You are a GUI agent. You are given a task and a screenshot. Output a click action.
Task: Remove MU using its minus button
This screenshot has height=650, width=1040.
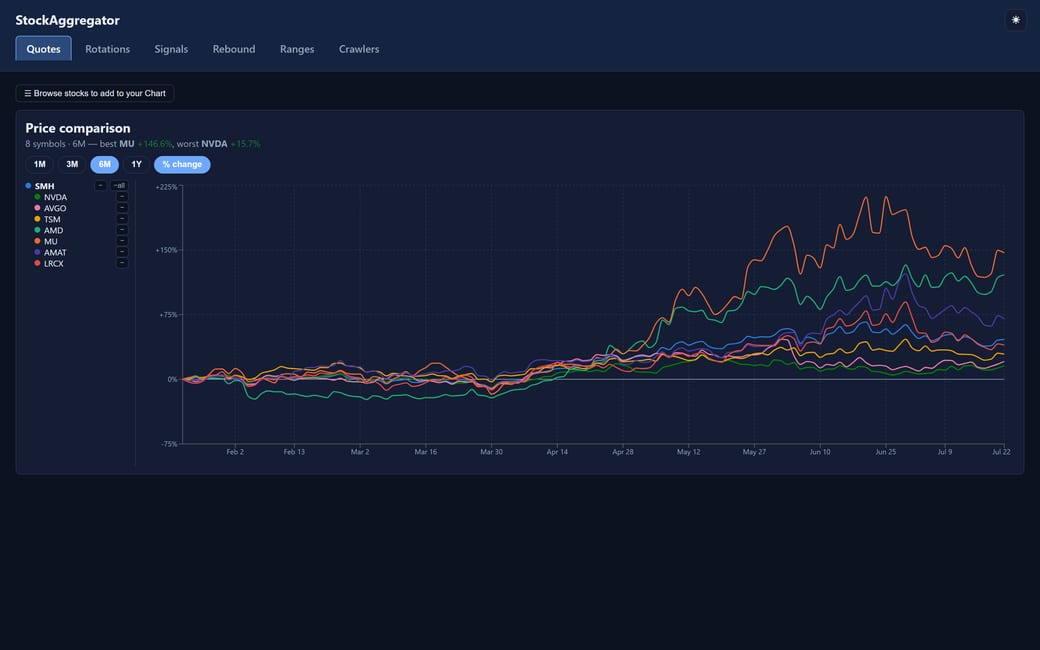(x=122, y=241)
